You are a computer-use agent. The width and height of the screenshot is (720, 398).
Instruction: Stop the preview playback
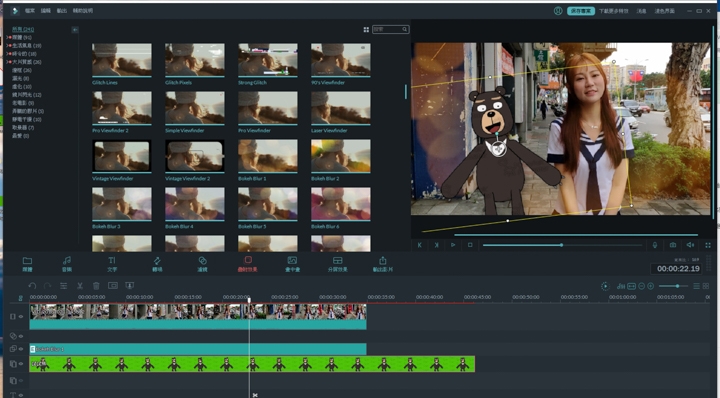point(470,245)
